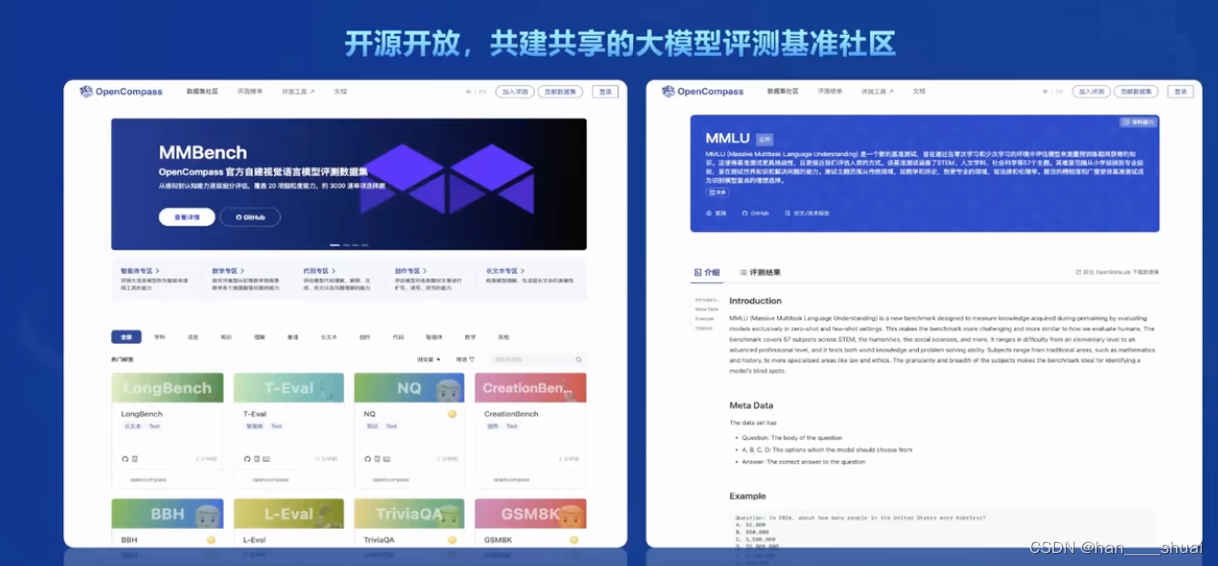Click 论文/技术报告 link on MMLU banner
Screen dimensions: 1218x566
point(807,213)
